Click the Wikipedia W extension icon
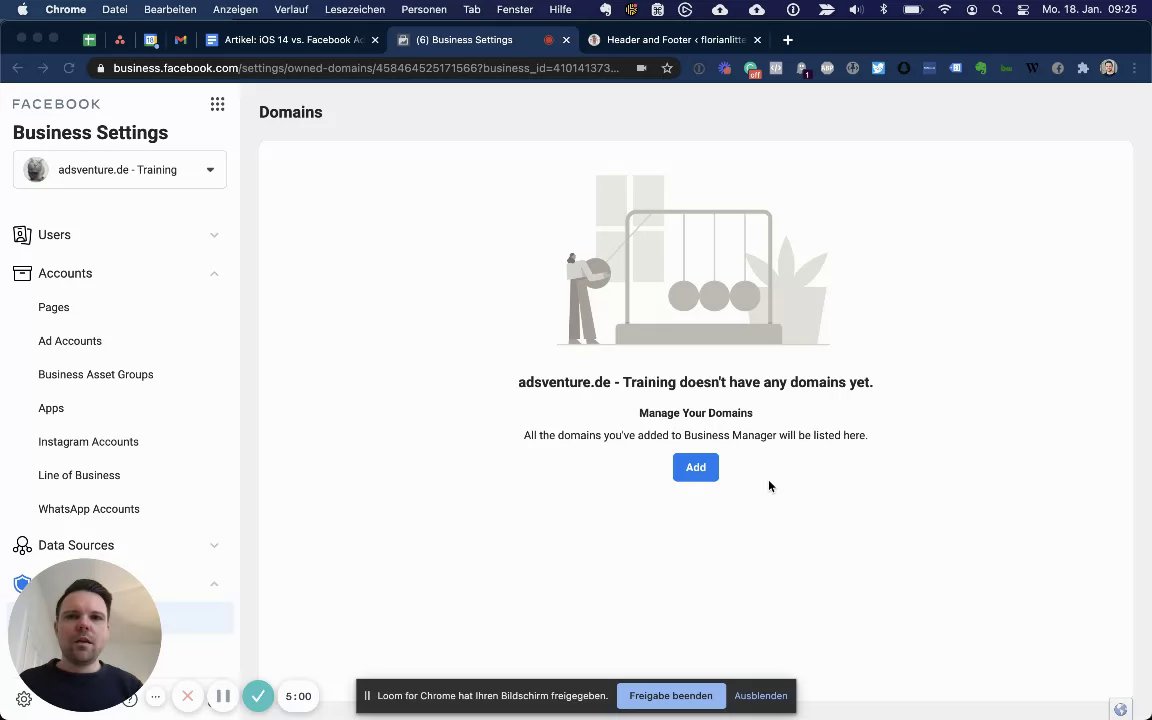This screenshot has height=720, width=1152. click(1032, 68)
